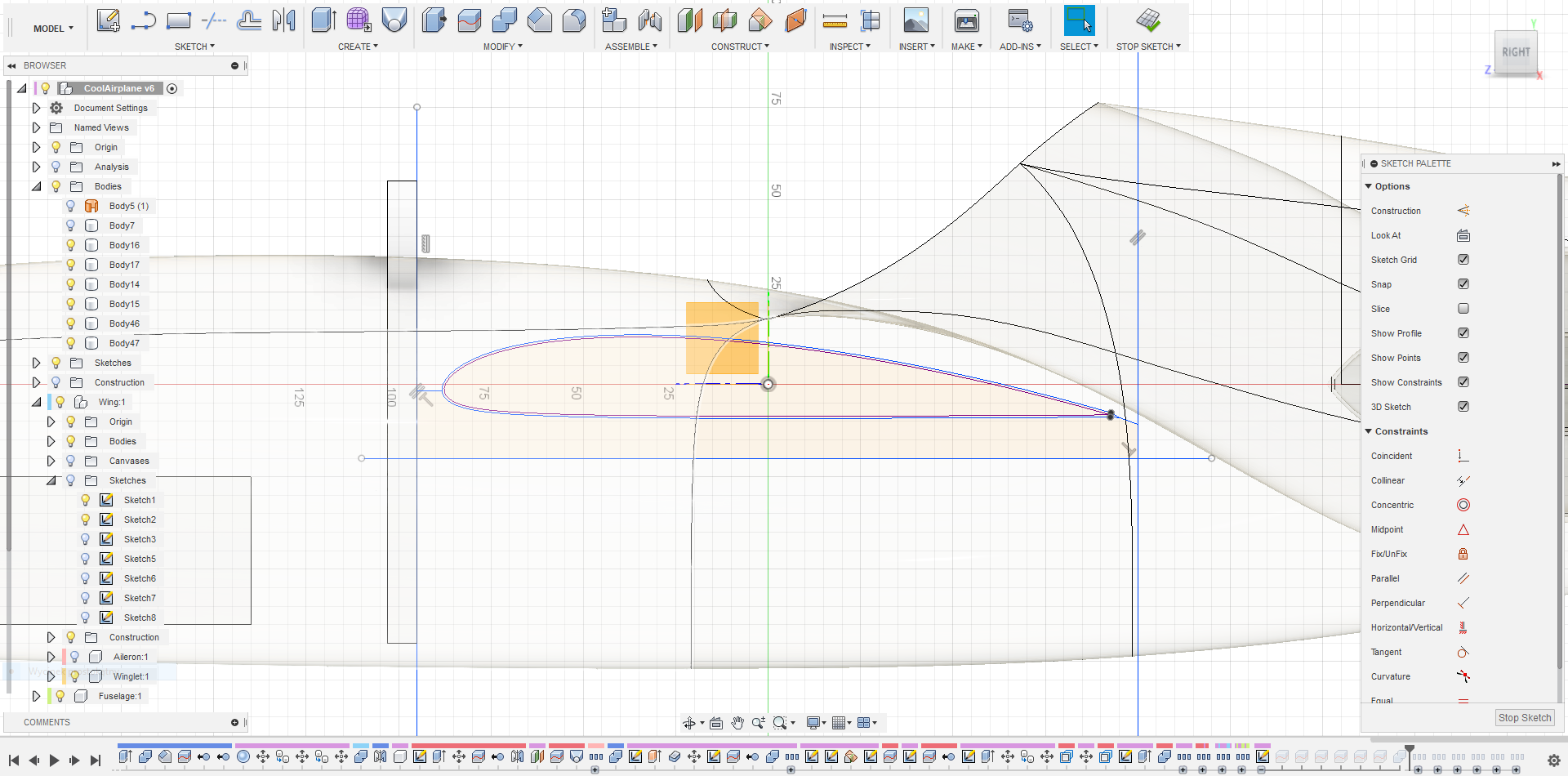Click the Mirror sketch icon
This screenshot has width=1568, height=776.
284,20
